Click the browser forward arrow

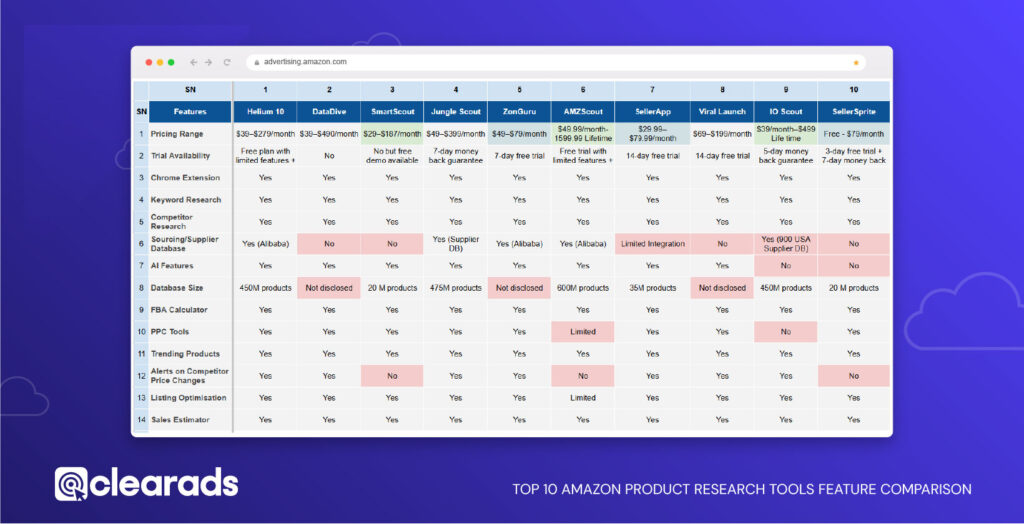click(208, 62)
